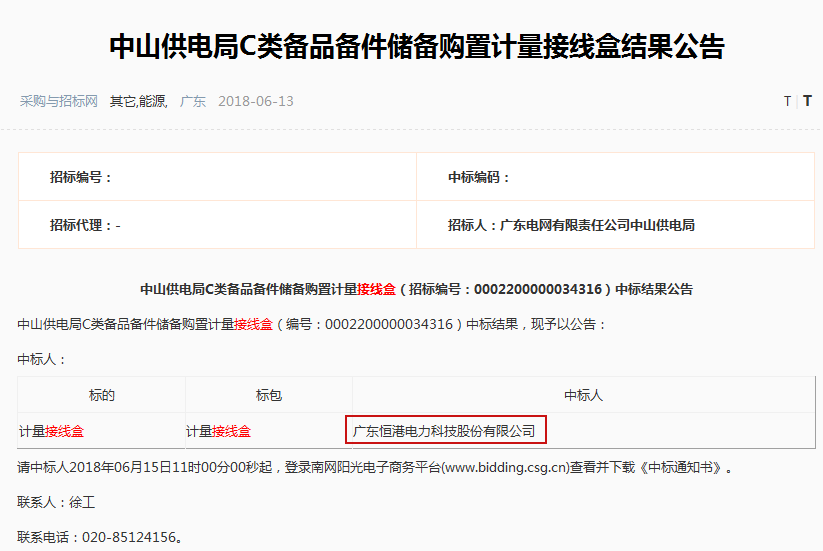This screenshot has width=823, height=551.
Task: Click the 中标编码 cell
Action: pyautogui.click(x=479, y=177)
